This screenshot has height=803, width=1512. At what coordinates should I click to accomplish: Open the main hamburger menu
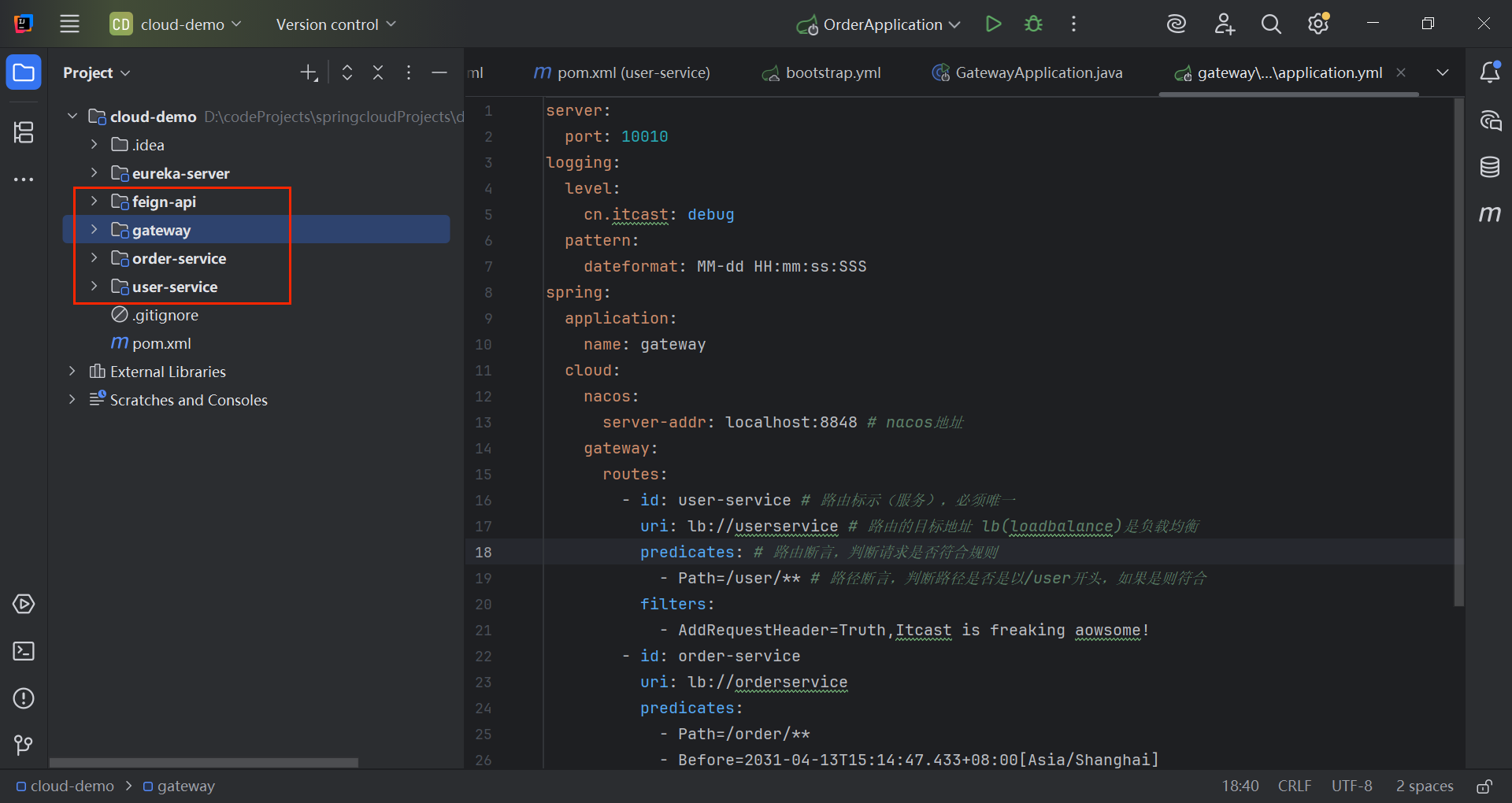coord(69,24)
